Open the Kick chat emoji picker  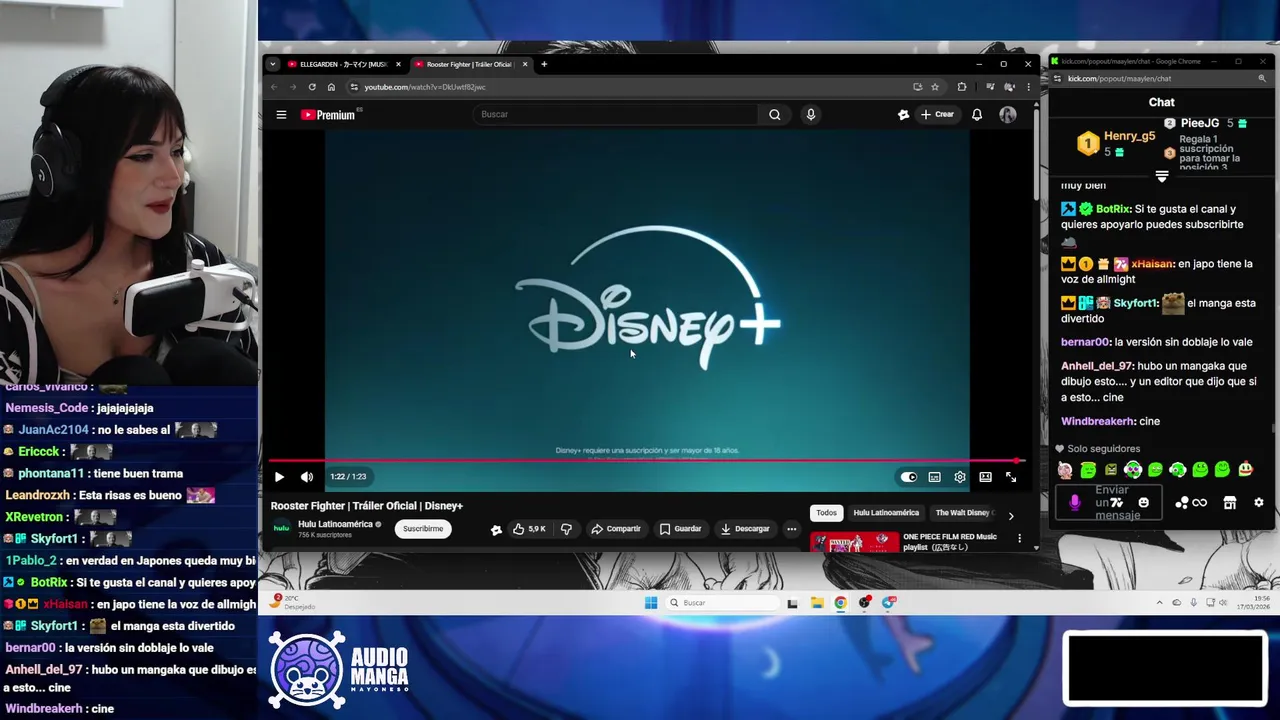[x=1144, y=503]
